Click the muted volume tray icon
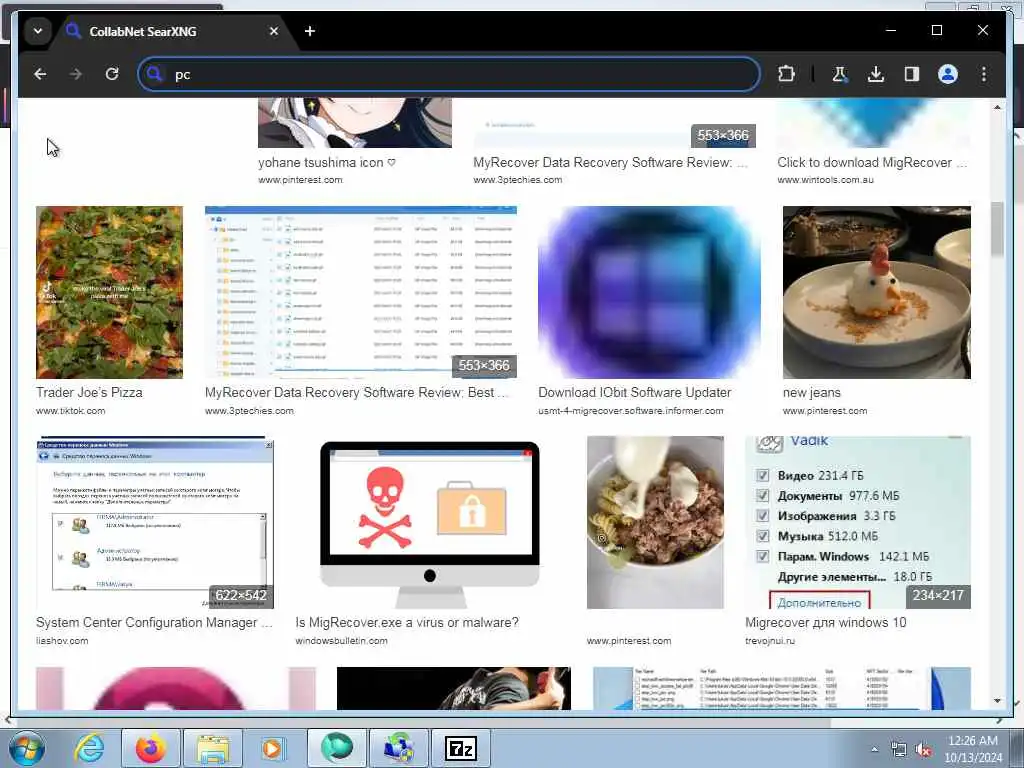This screenshot has height=768, width=1024. pyautogui.click(x=923, y=750)
